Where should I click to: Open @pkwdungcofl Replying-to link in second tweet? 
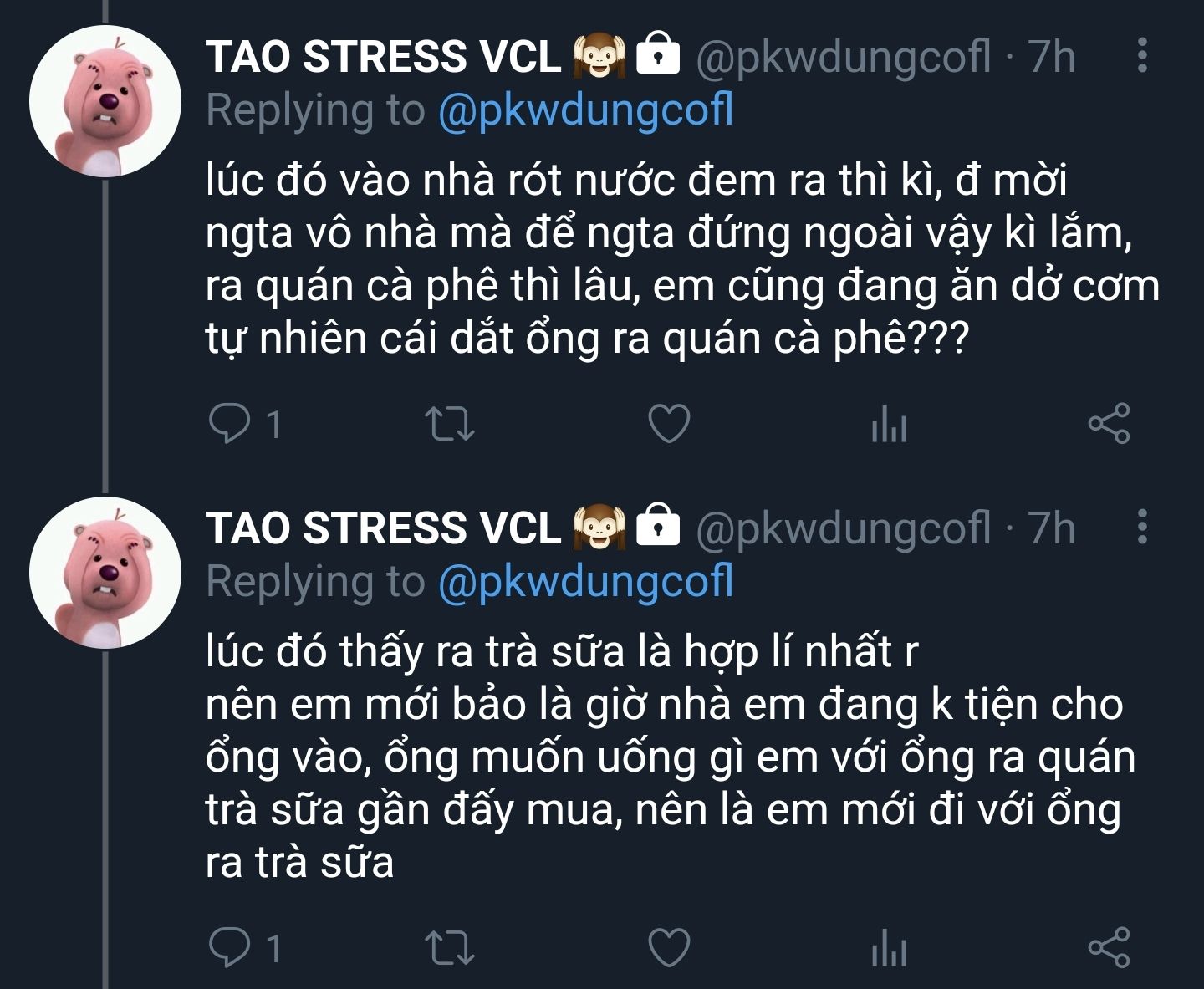tap(586, 582)
